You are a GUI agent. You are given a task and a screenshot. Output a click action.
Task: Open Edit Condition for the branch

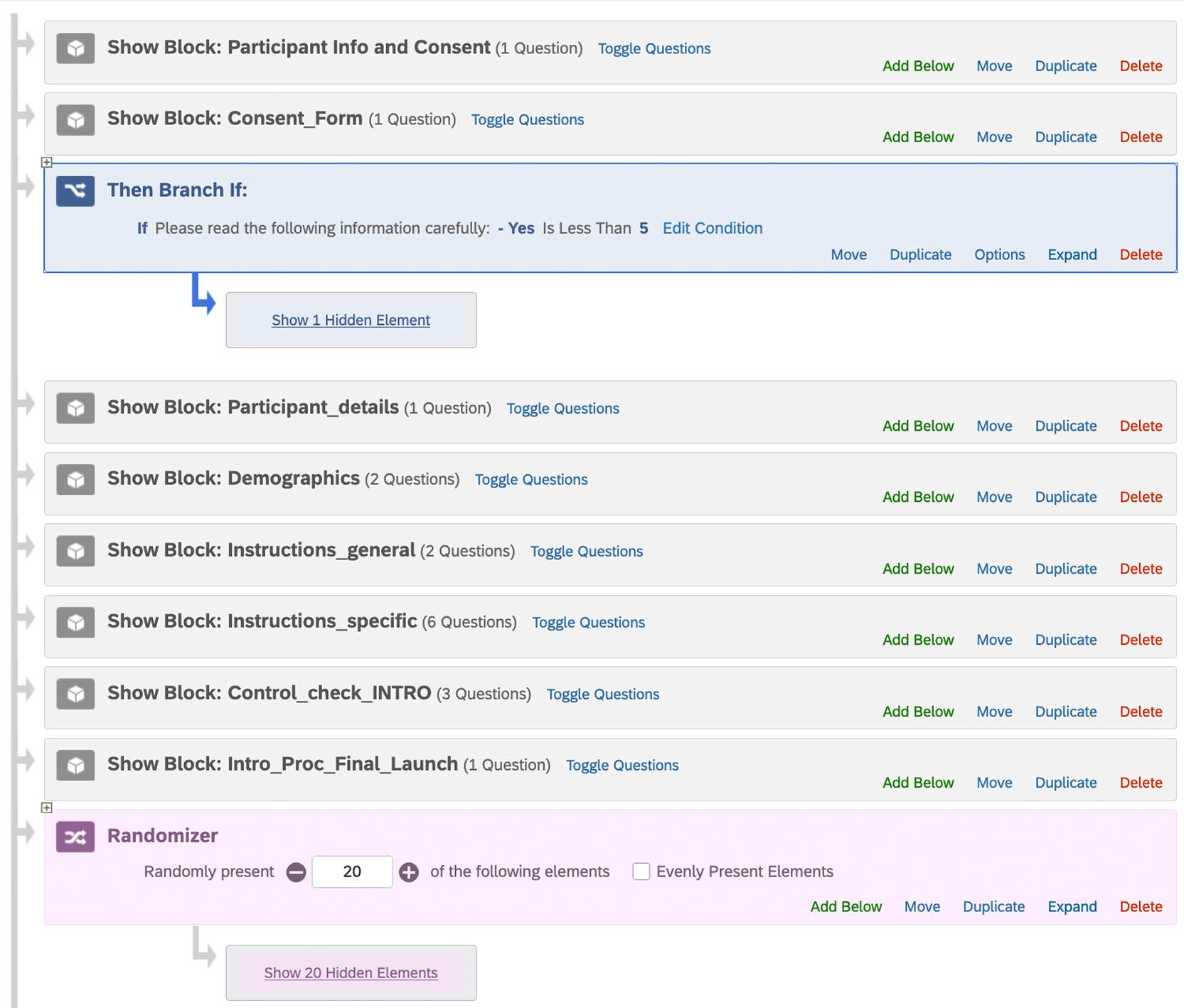(x=713, y=228)
